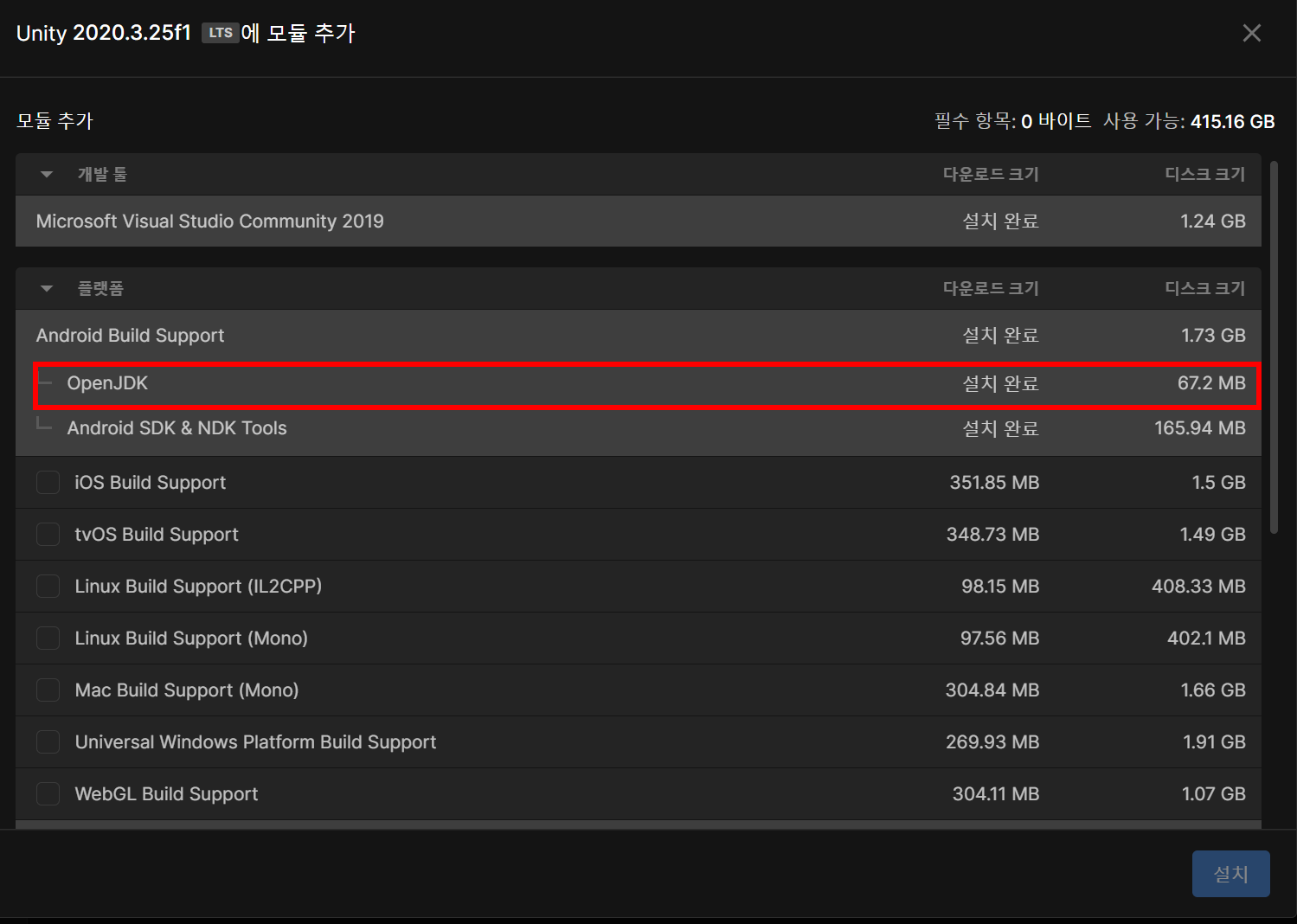The width and height of the screenshot is (1297, 924).
Task: Click Android SDK & NDK Tools label
Action: [177, 428]
